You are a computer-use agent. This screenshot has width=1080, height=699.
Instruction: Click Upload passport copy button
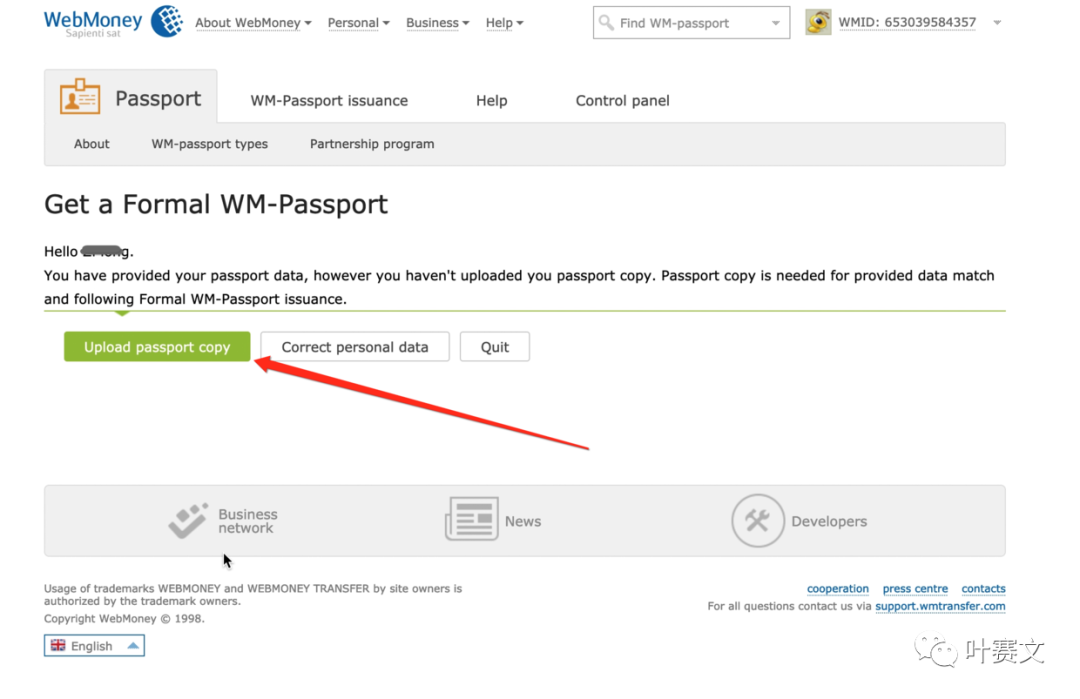(157, 347)
